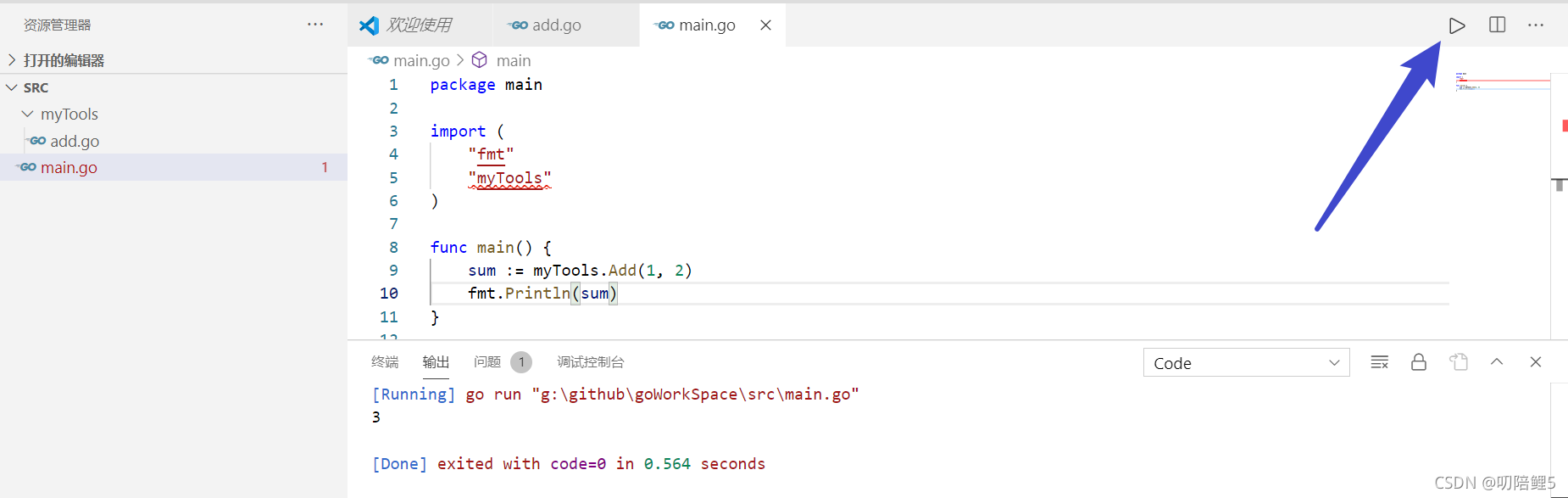Open the 问题 problems tab
This screenshot has height=498, width=1568.
(487, 362)
